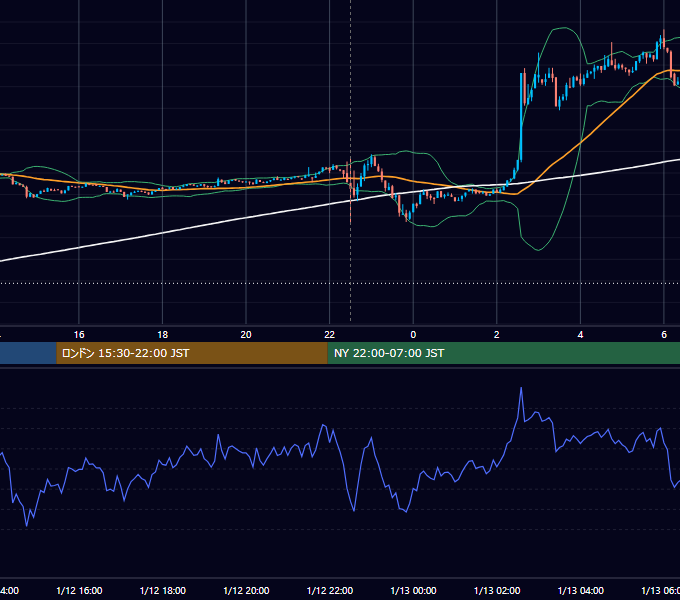Click the 1/13 00:00 date label
The width and height of the screenshot is (680, 600).
click(x=413, y=590)
